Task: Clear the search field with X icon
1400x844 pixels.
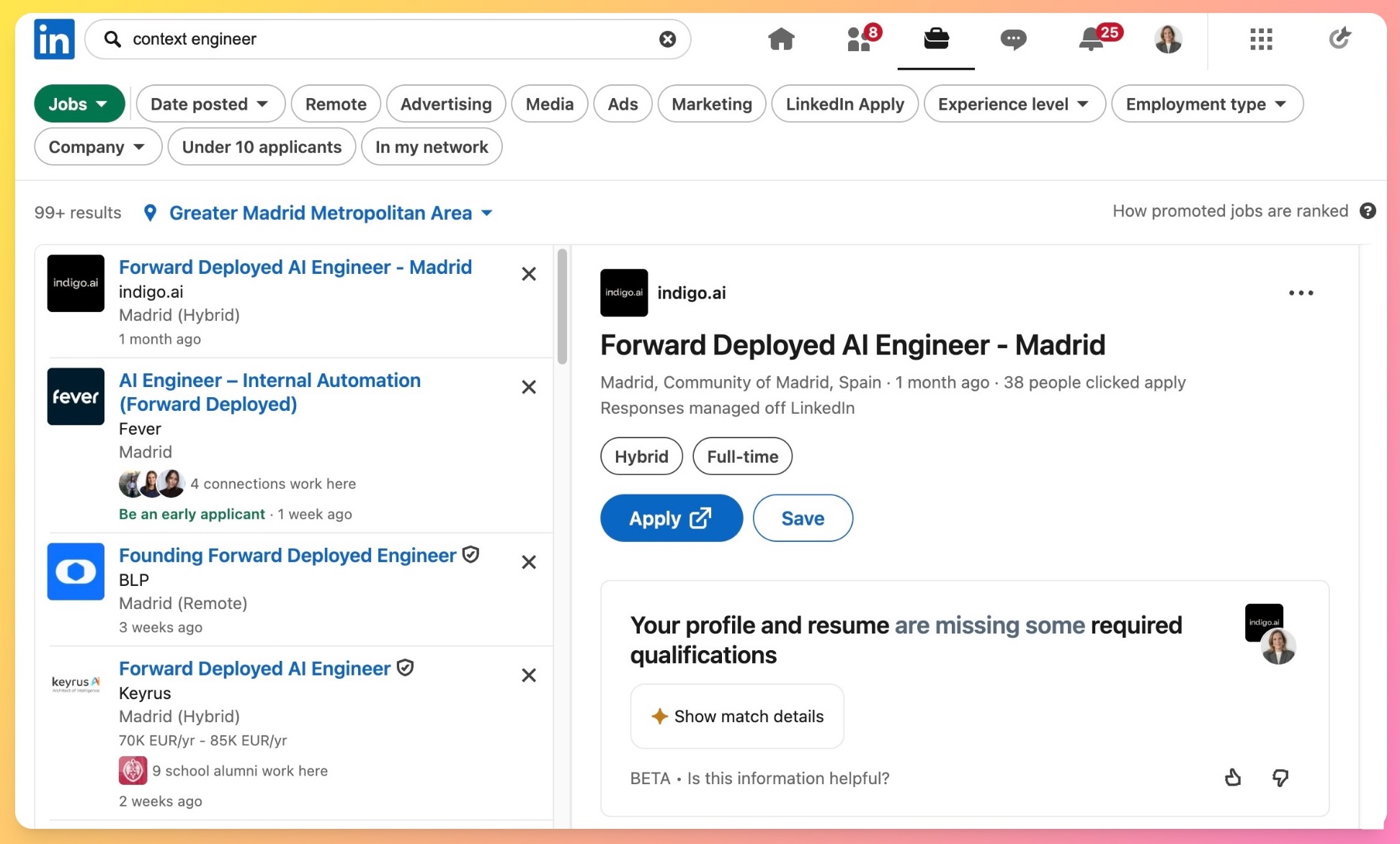Action: tap(668, 39)
